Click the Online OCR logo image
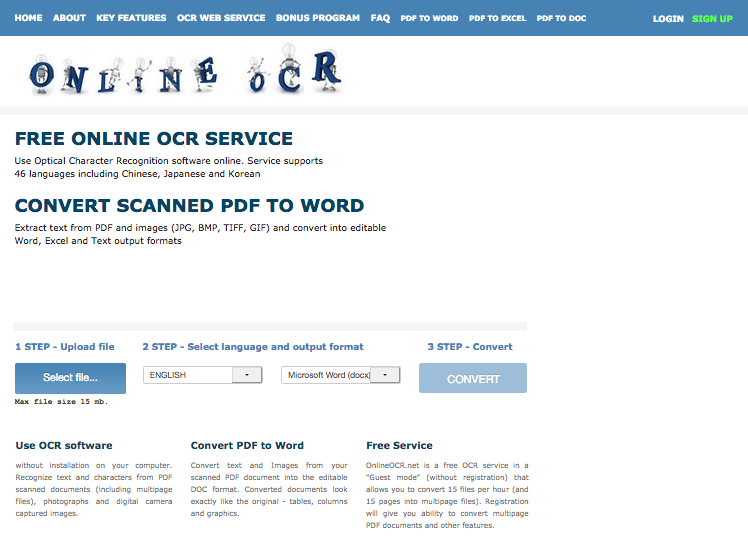Image resolution: width=748 pixels, height=548 pixels. 186,70
